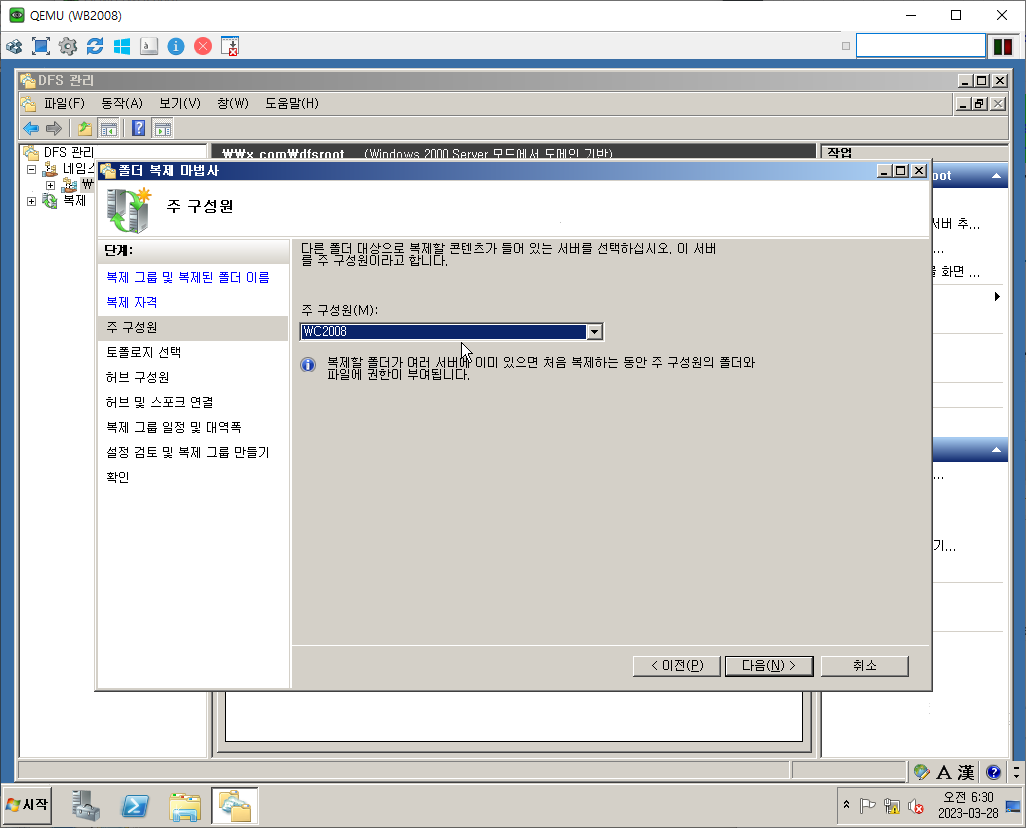Click the 토폴로지 선택 step text
The image size is (1026, 828).
point(143,352)
